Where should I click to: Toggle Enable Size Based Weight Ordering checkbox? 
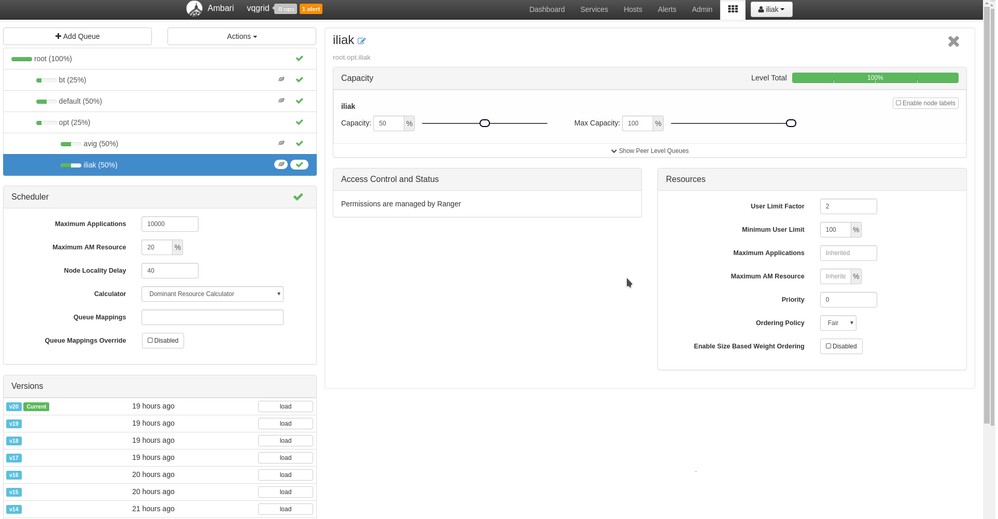tap(828, 346)
